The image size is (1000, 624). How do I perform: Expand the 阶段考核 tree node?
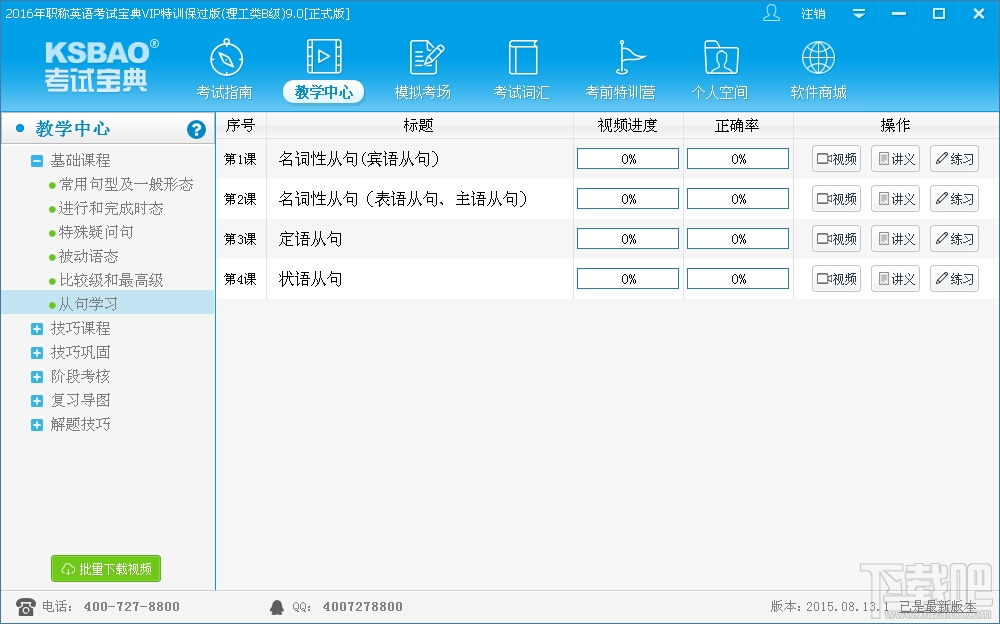pos(37,377)
